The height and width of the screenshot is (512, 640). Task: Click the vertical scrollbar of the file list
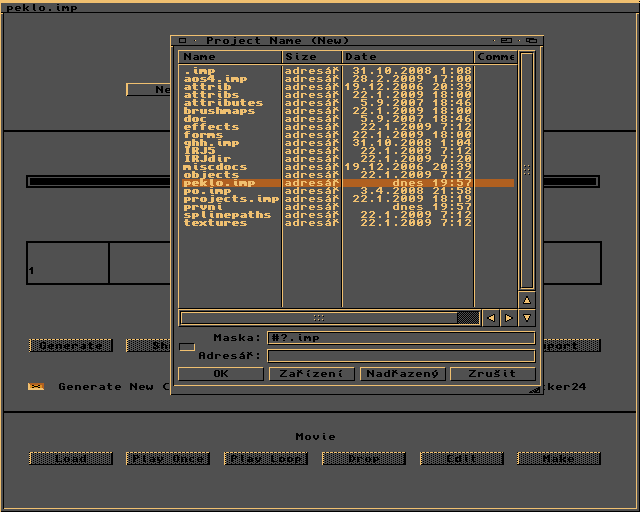pyautogui.click(x=527, y=170)
